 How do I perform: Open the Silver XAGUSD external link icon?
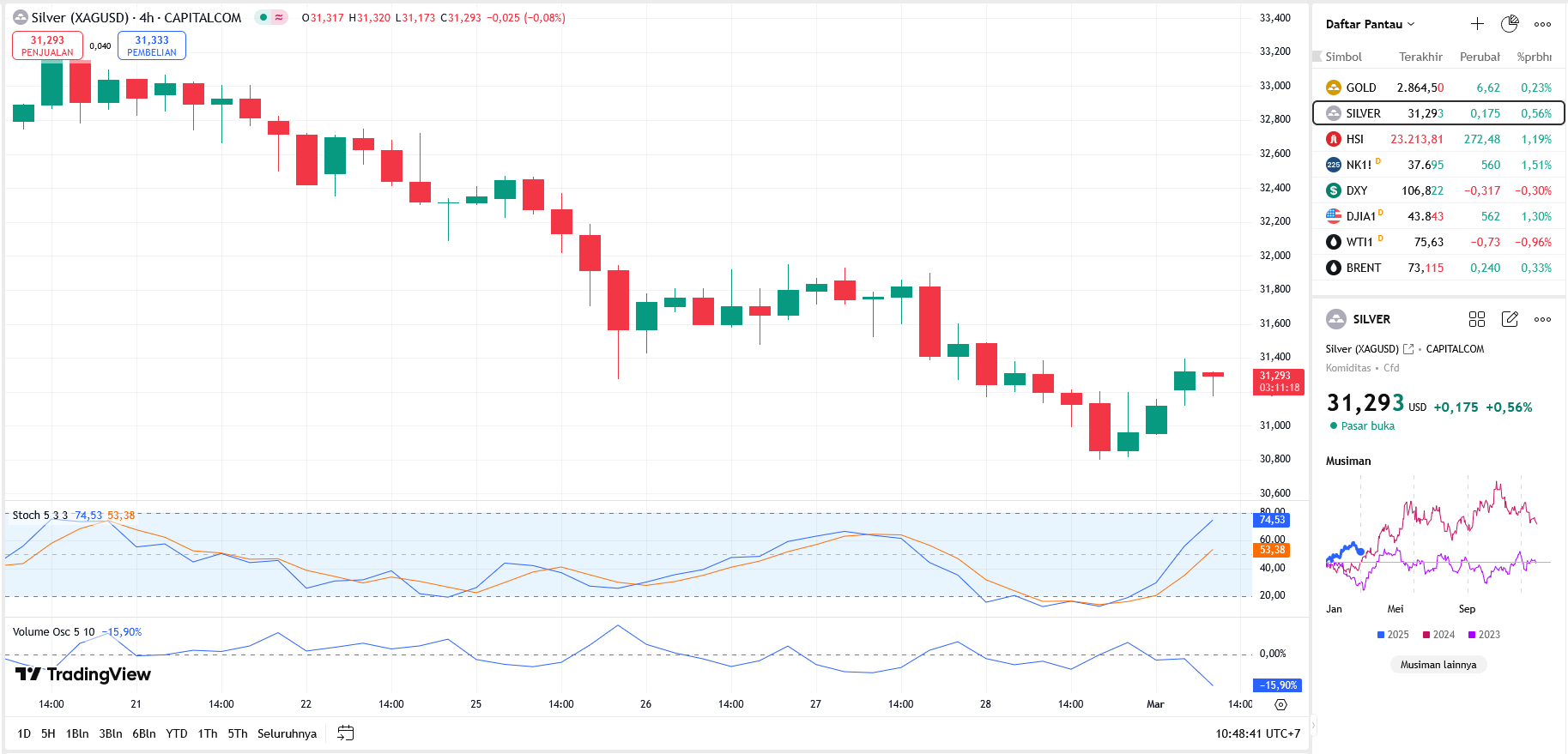1408,349
